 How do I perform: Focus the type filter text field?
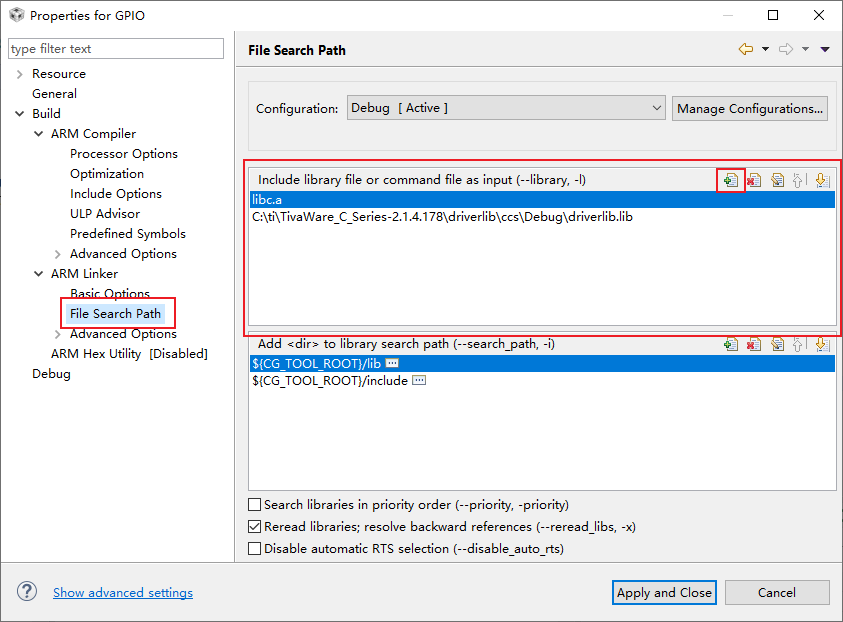pos(116,48)
